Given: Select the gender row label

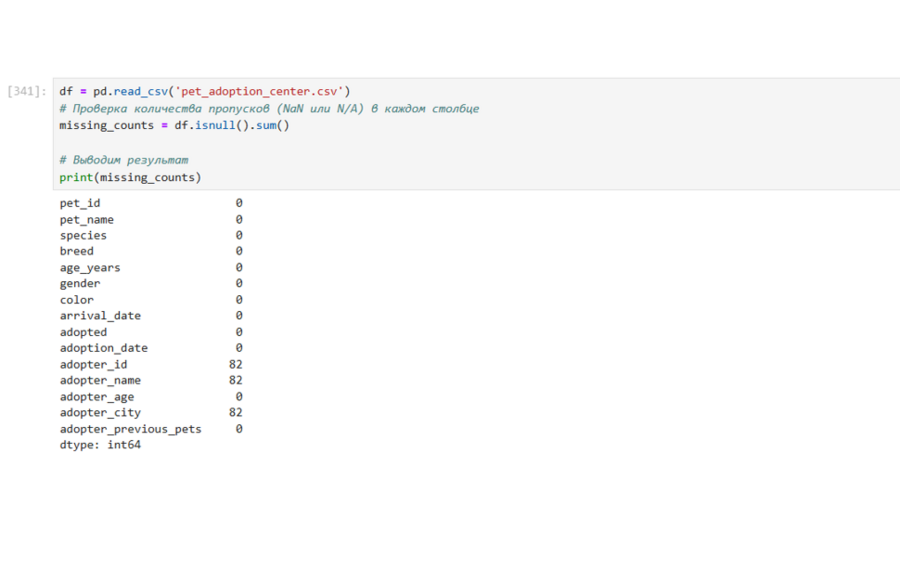Looking at the screenshot, I should (80, 283).
